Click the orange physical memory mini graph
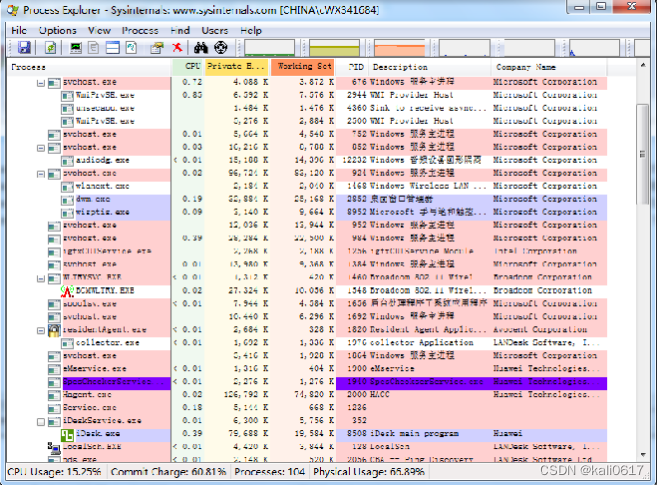The height and width of the screenshot is (485, 659). (400, 48)
